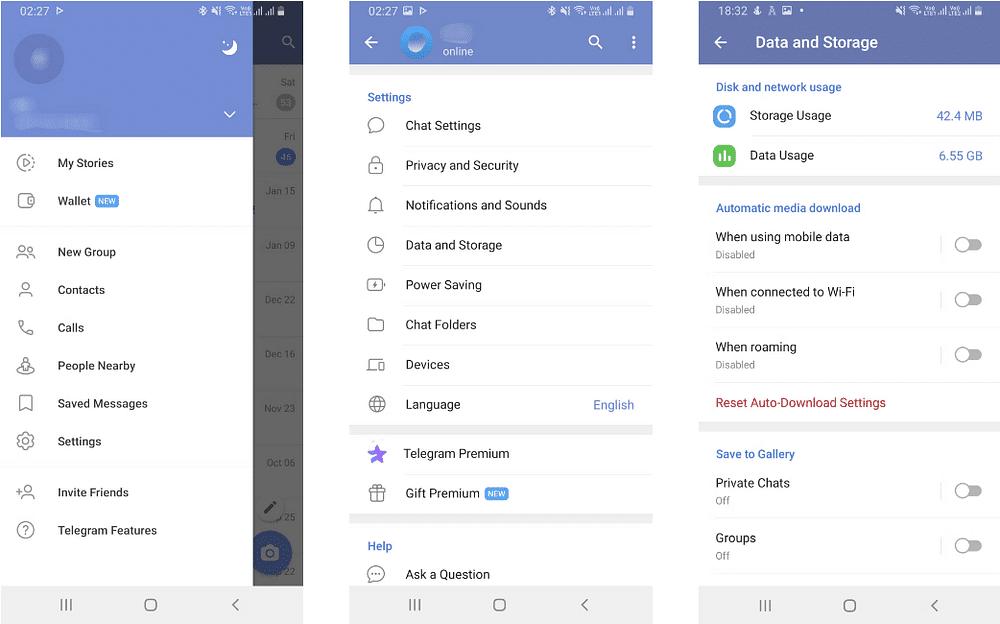Tap profile avatar in Settings header
1000x624 pixels.
pyautogui.click(x=416, y=43)
